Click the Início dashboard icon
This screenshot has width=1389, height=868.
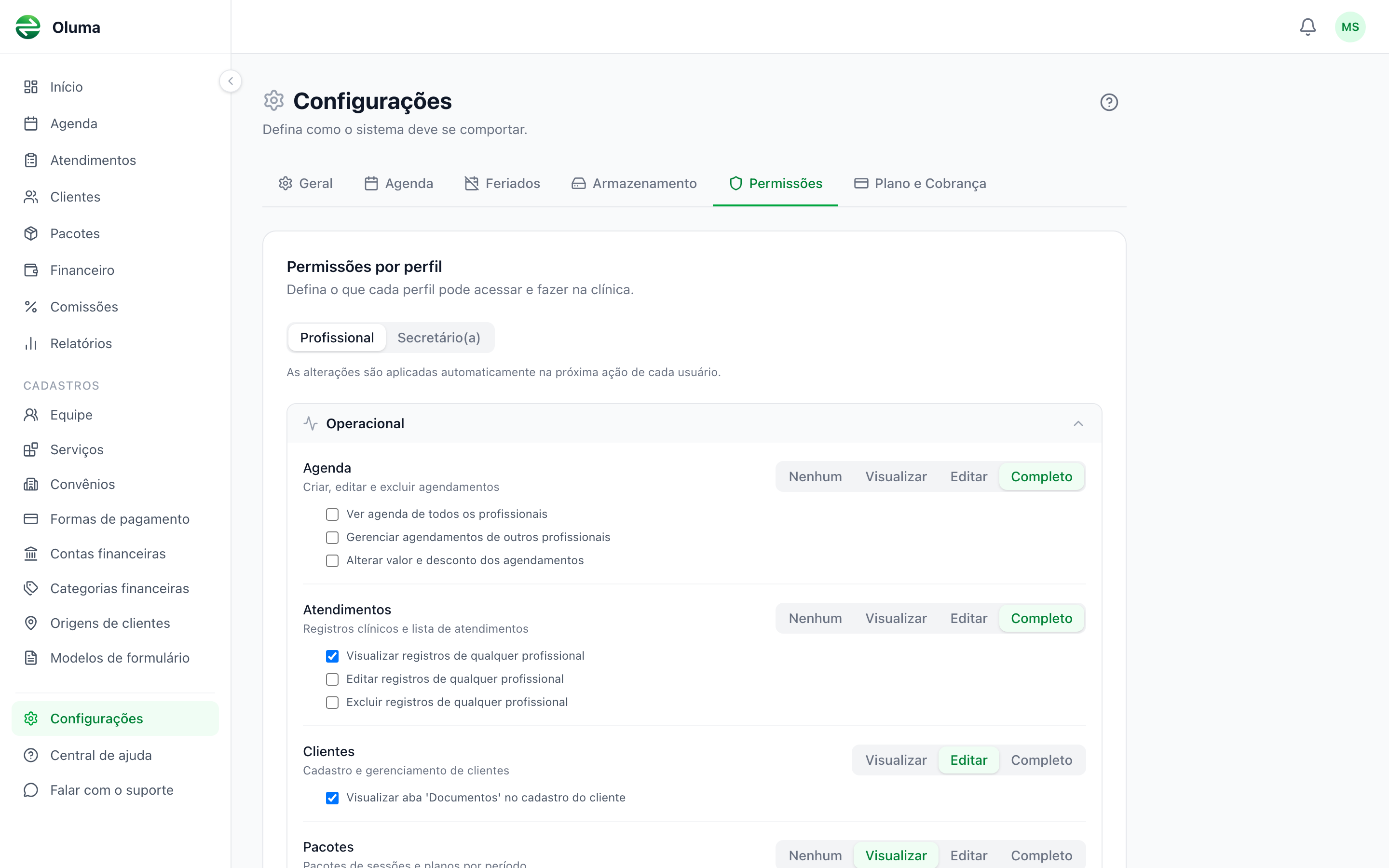point(31,87)
